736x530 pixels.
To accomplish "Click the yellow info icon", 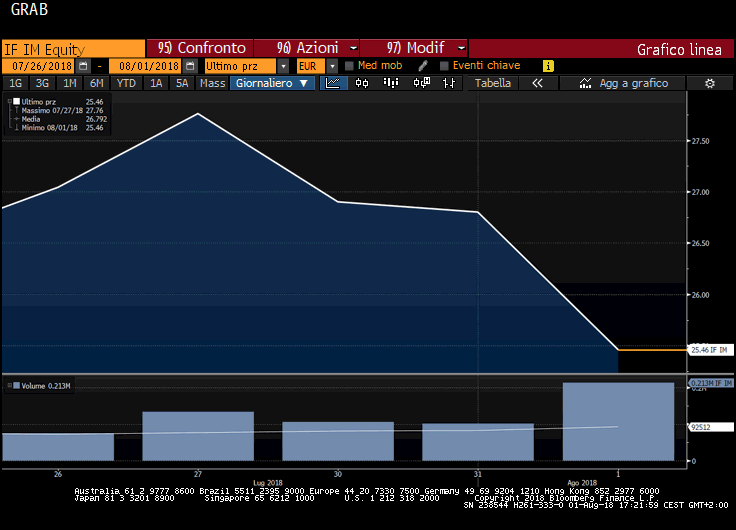I will tap(548, 66).
